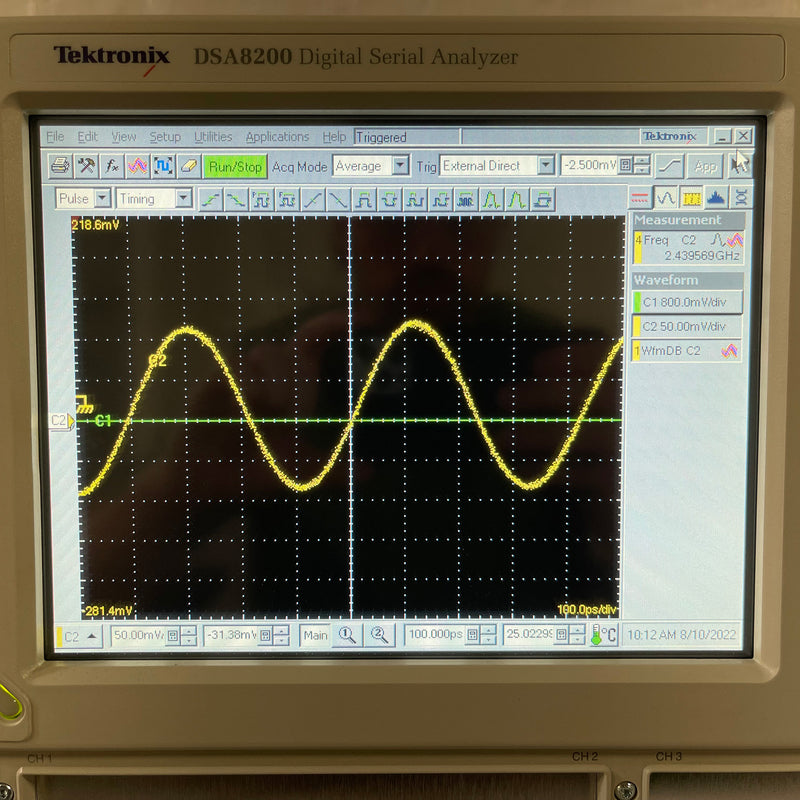Open keypad icon beside trigger level
This screenshot has width=800, height=800.
point(626,165)
